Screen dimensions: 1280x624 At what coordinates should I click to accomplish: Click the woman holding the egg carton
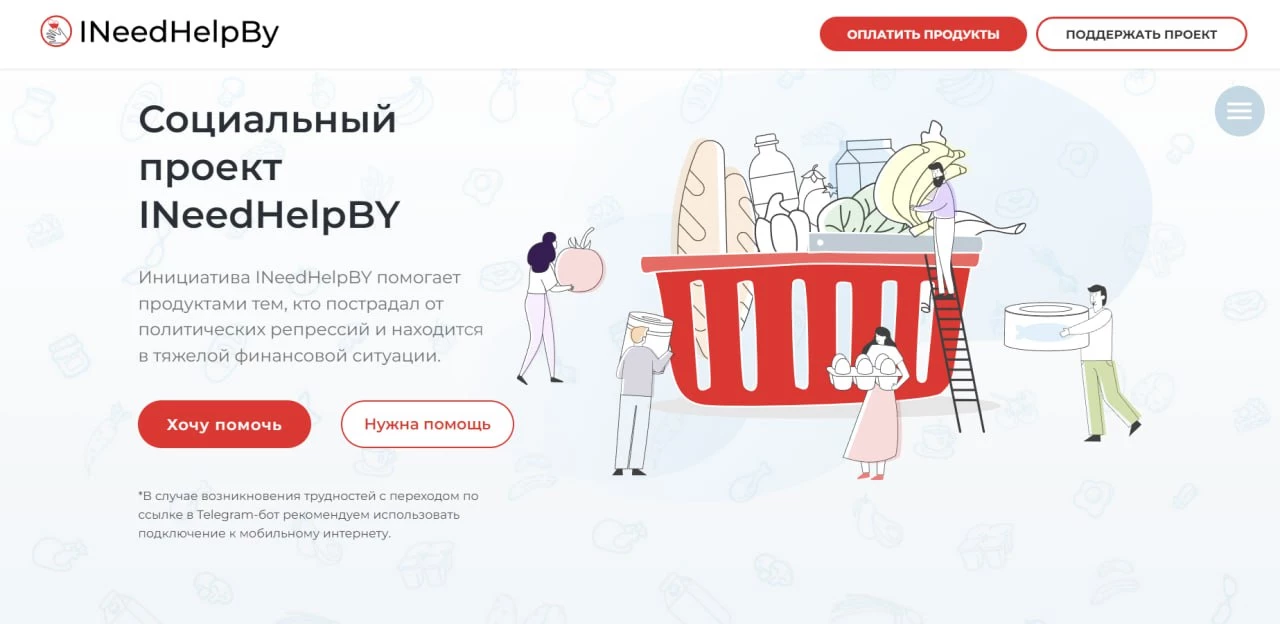tap(869, 400)
